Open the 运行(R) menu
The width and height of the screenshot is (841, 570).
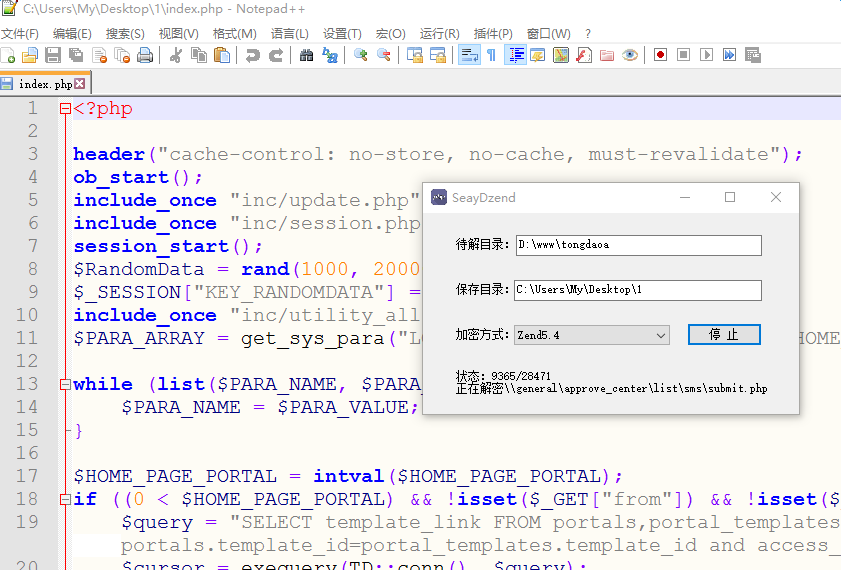(439, 34)
